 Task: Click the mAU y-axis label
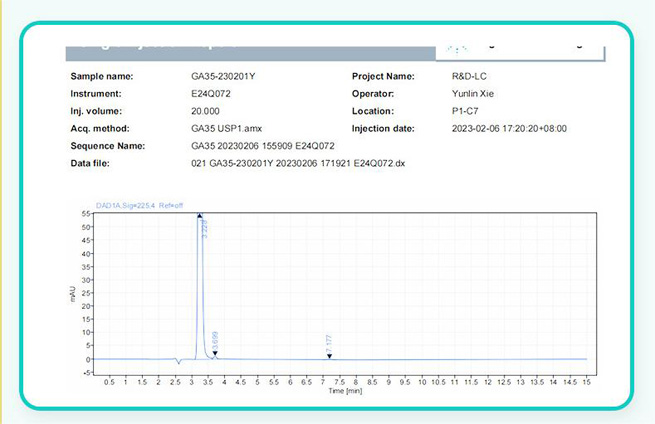(72, 292)
